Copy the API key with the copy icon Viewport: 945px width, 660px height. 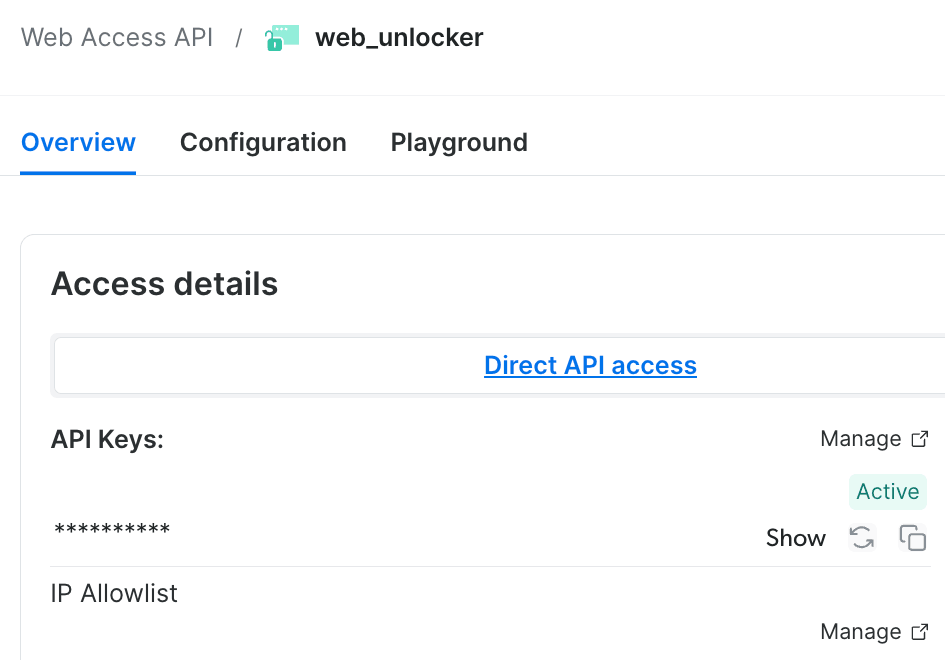(912, 537)
